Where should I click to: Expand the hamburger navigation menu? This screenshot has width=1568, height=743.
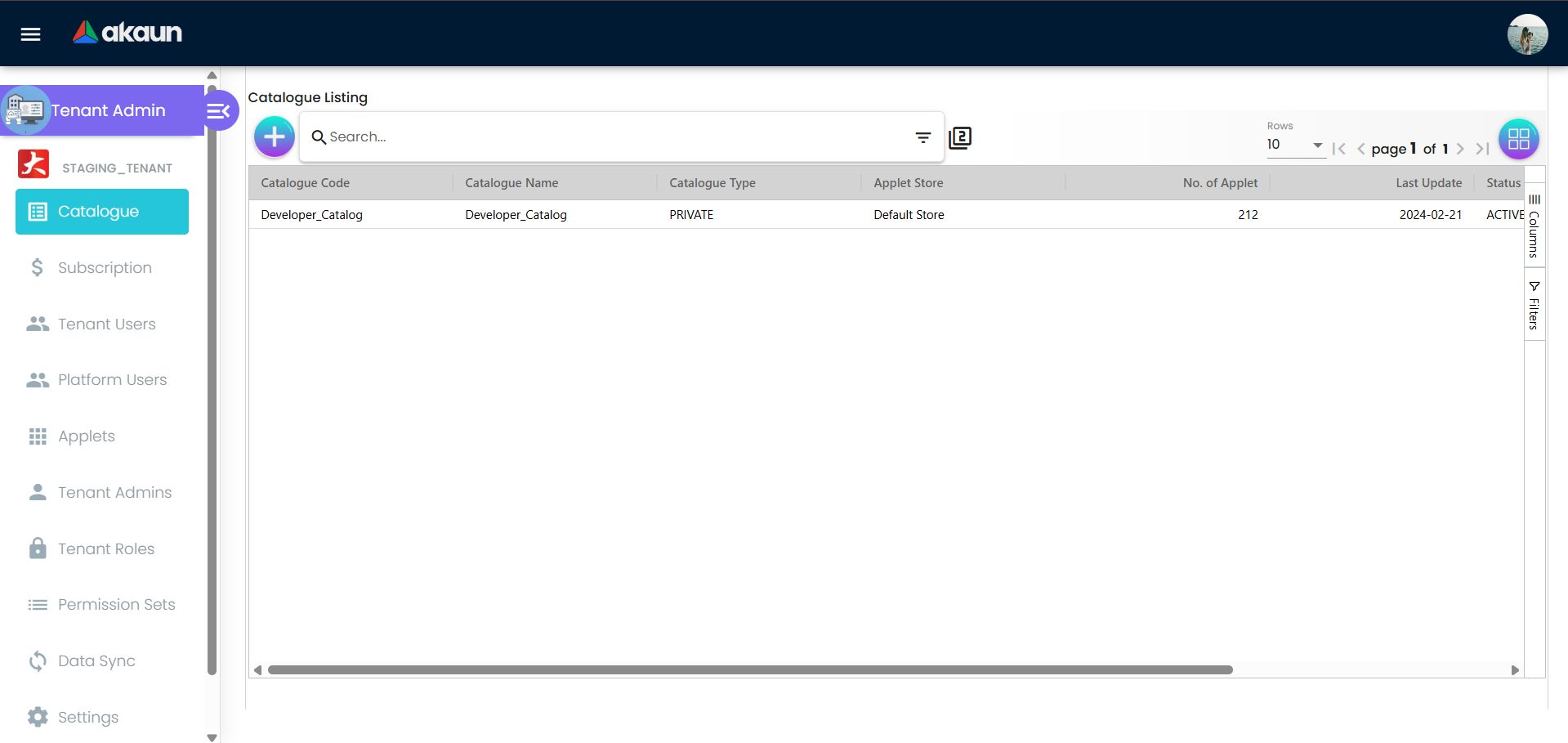point(29,34)
